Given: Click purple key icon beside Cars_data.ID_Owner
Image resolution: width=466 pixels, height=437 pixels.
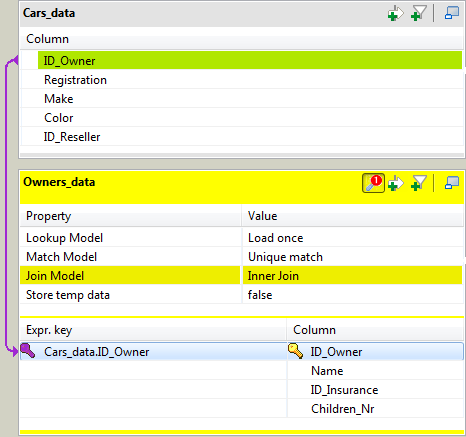Looking at the screenshot, I should click(28, 351).
